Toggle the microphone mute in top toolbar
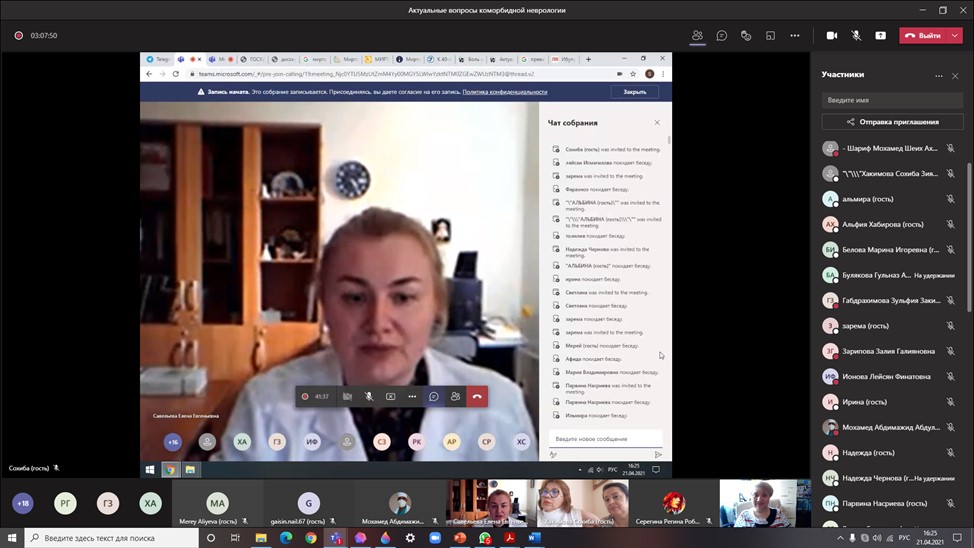 coord(856,35)
